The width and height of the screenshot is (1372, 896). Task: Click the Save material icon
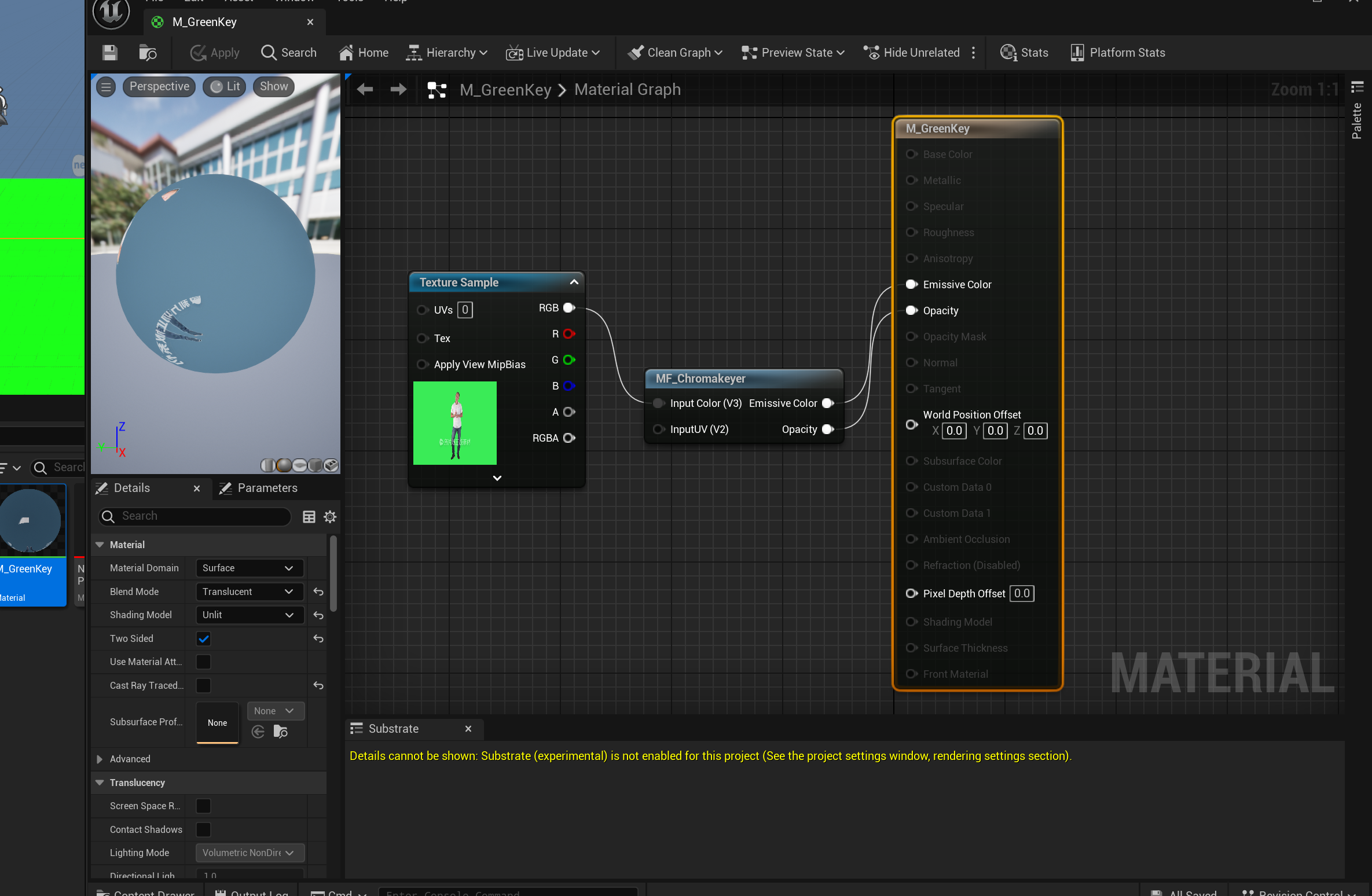pos(109,53)
